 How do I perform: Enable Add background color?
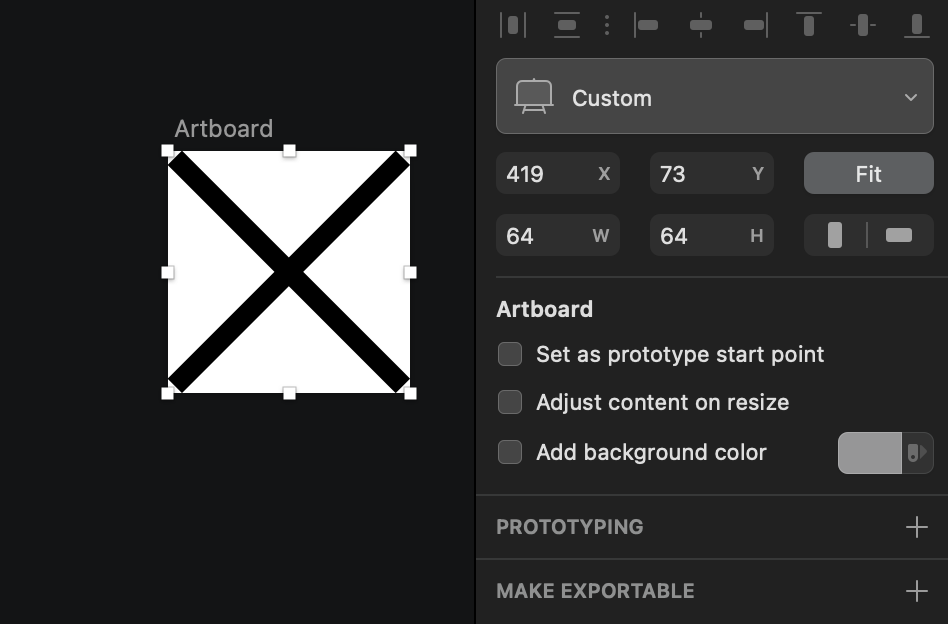click(x=510, y=452)
